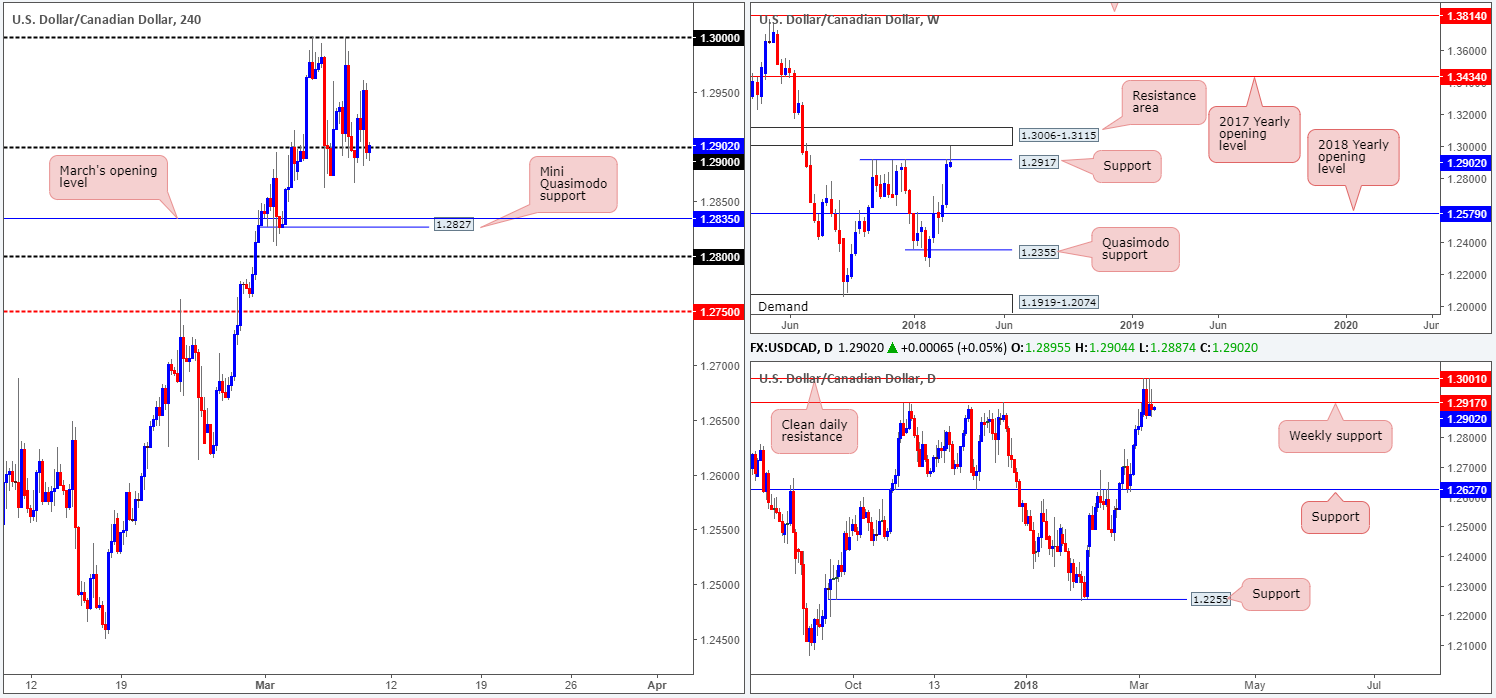This screenshot has width=1496, height=698.
Task: Click the 1.2355 level label
Action: click(1038, 251)
